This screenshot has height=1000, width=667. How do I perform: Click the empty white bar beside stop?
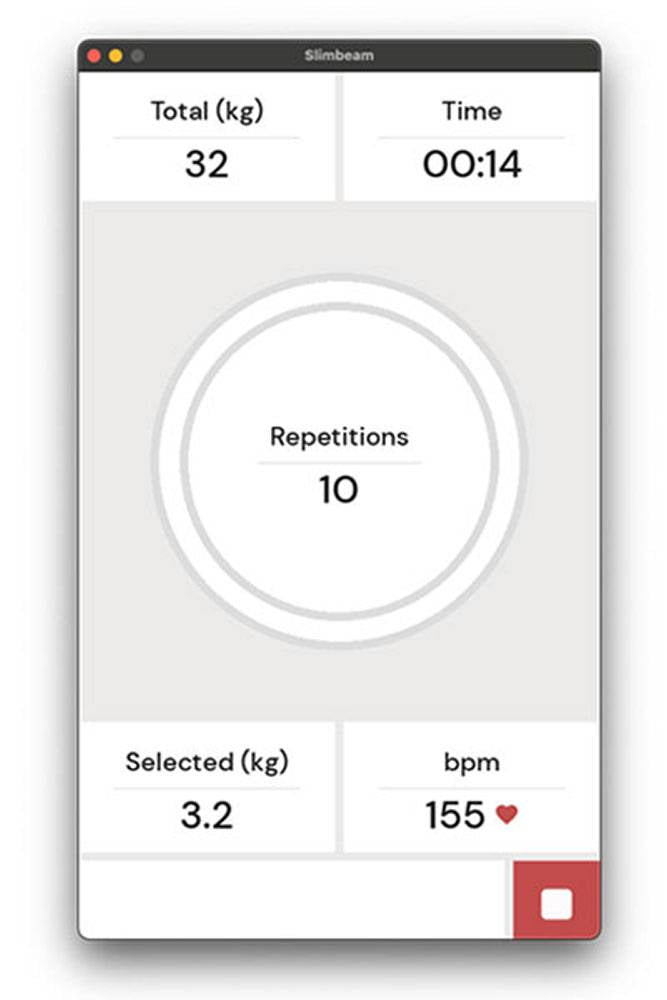pos(296,898)
